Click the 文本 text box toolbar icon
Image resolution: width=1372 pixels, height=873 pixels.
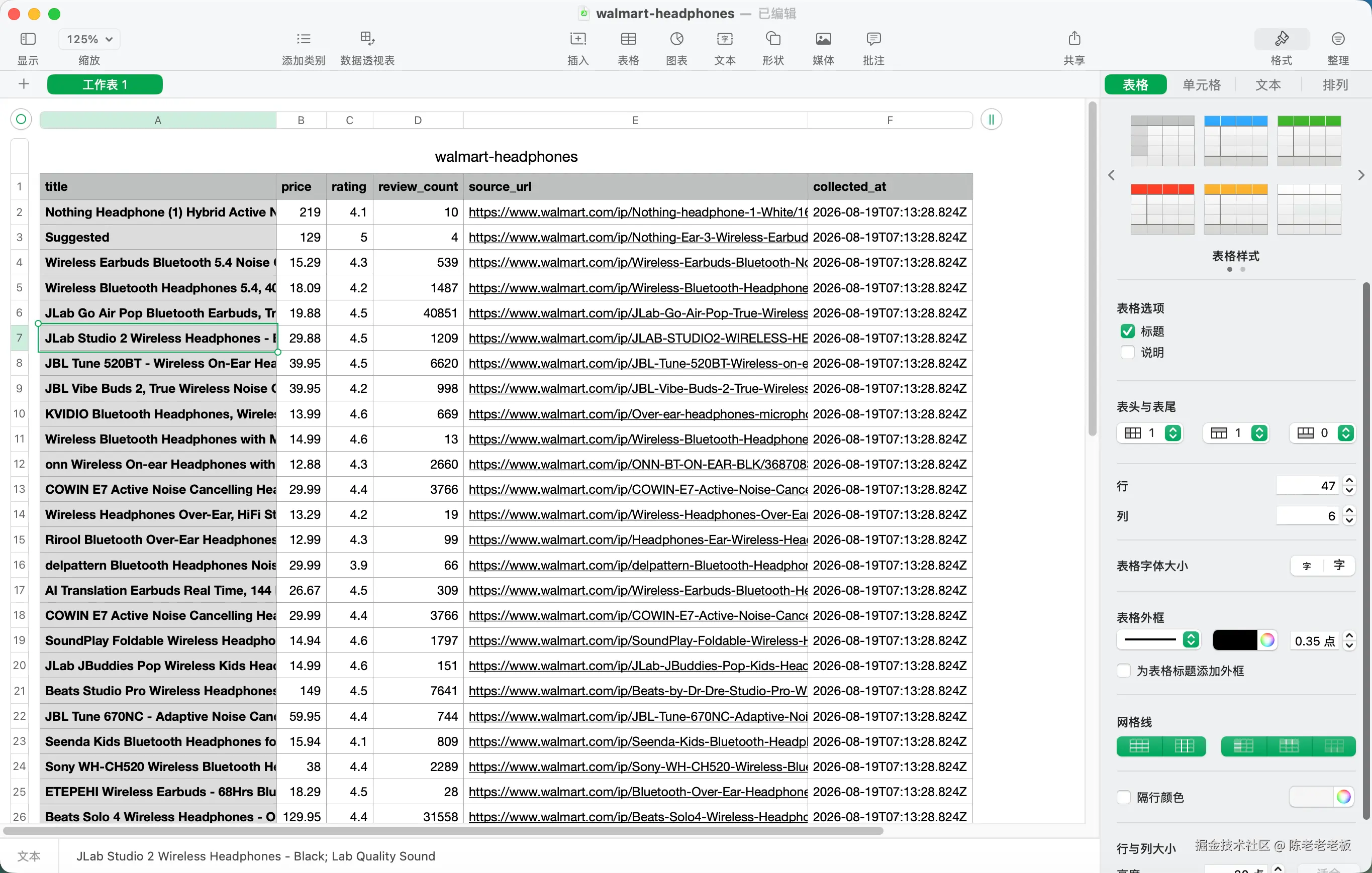(x=725, y=39)
